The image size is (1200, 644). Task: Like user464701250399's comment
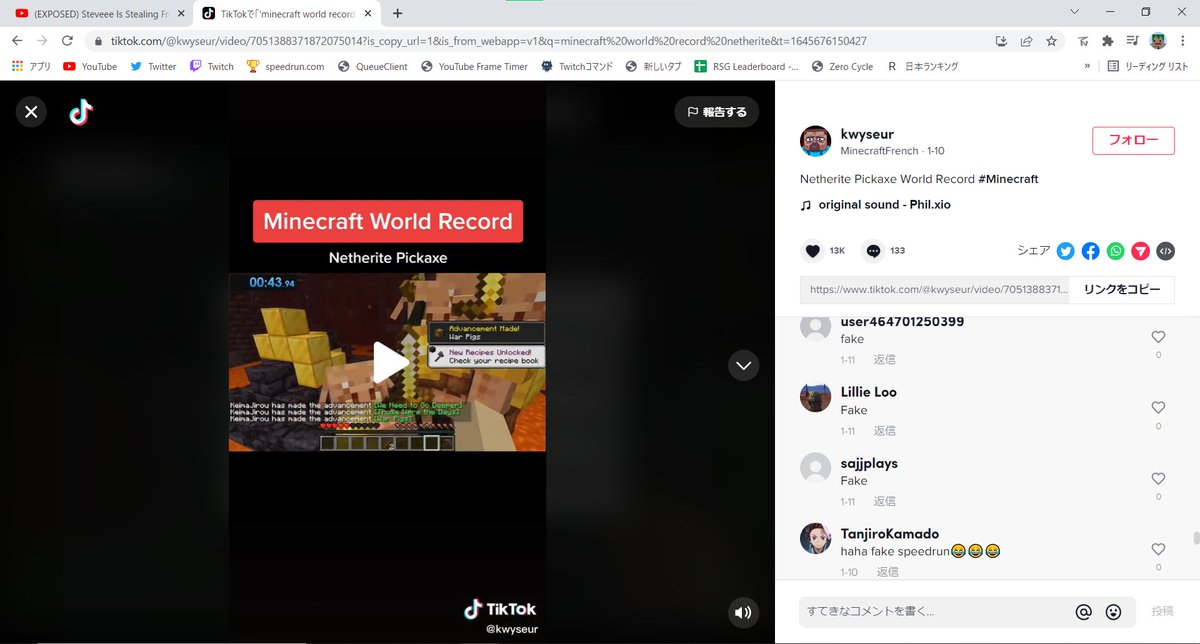1158,337
